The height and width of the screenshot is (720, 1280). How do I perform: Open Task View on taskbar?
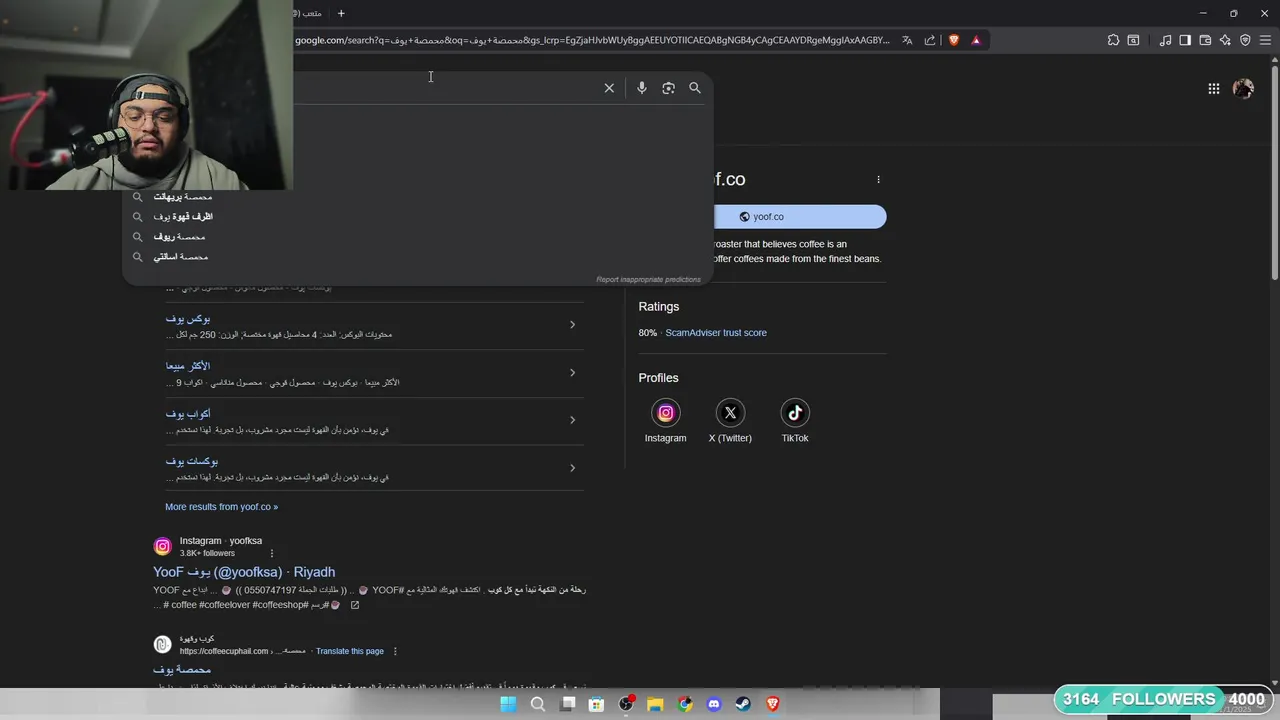tap(568, 704)
